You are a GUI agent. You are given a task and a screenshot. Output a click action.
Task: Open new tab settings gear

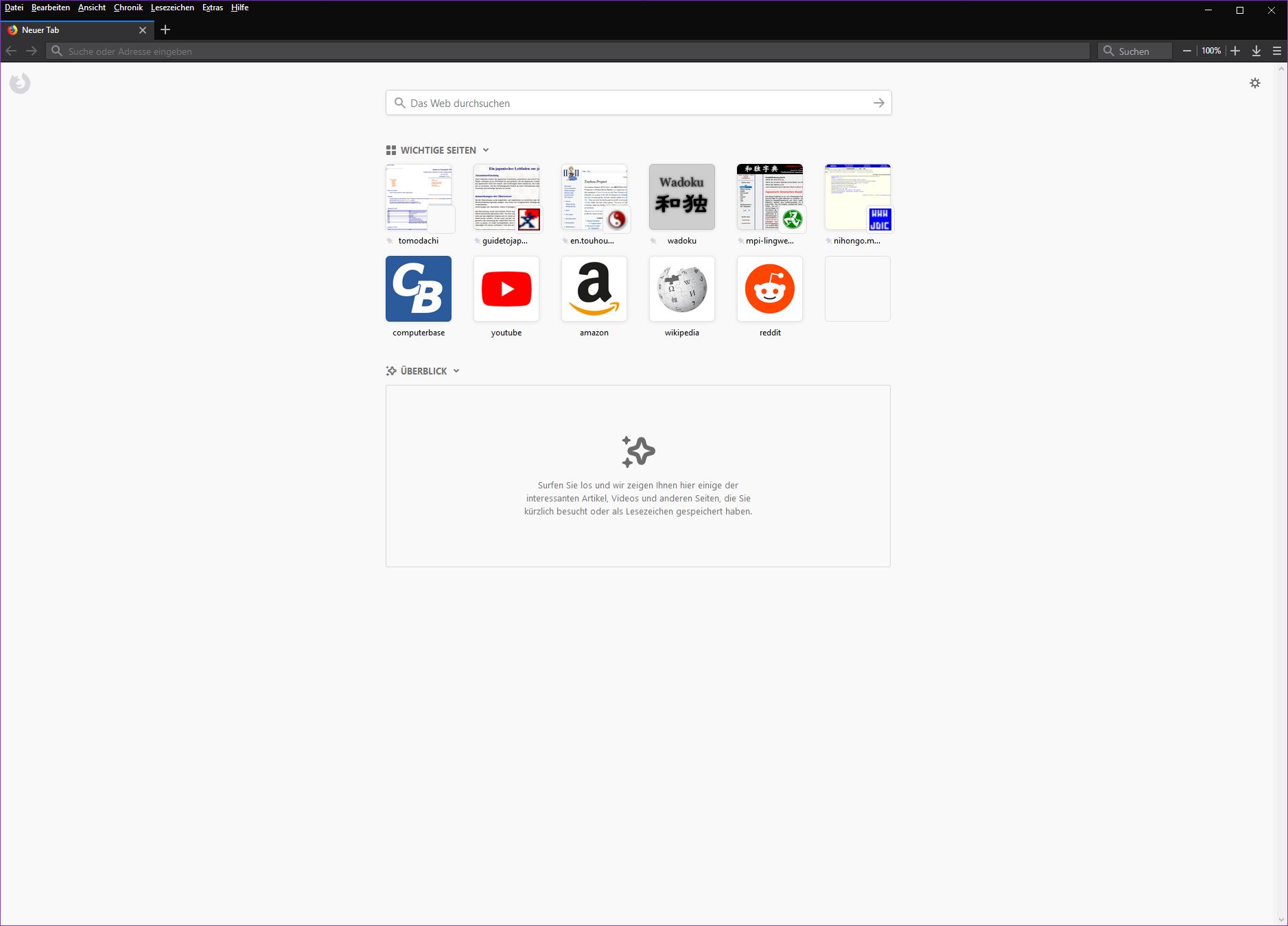(1255, 83)
